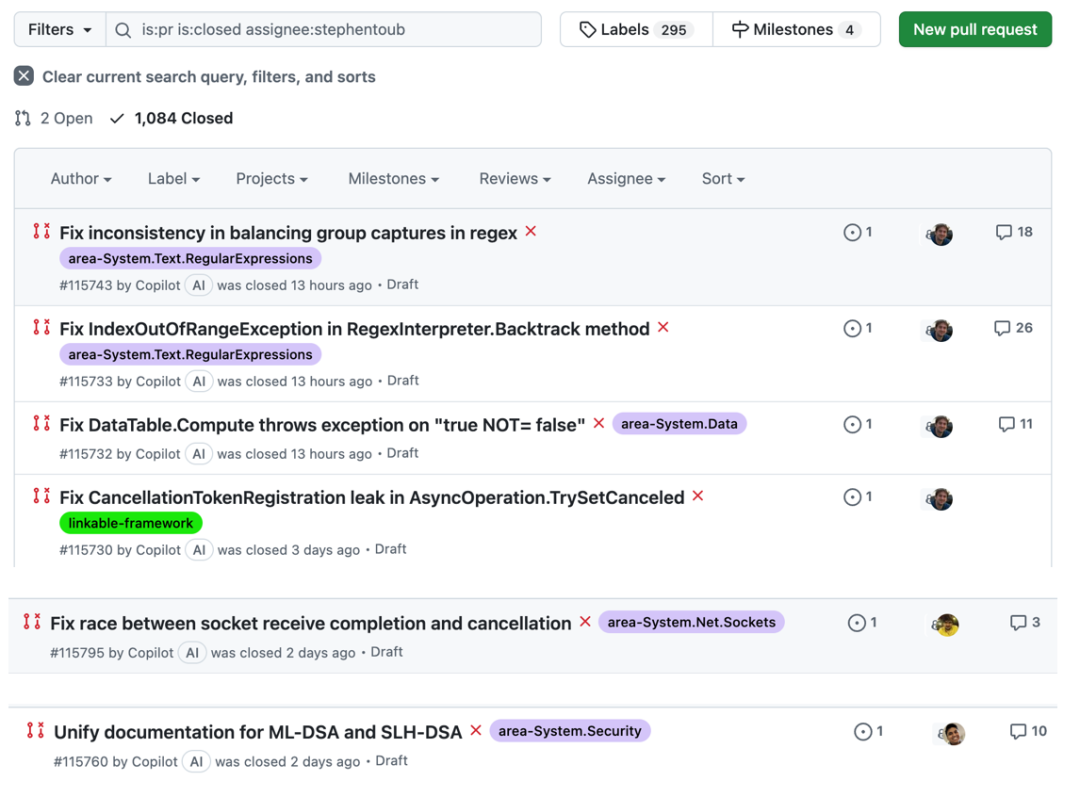Viewport: 1080px width, 797px height.
Task: Click comment icon on ML-DSA documentation PR
Action: 1018,732
